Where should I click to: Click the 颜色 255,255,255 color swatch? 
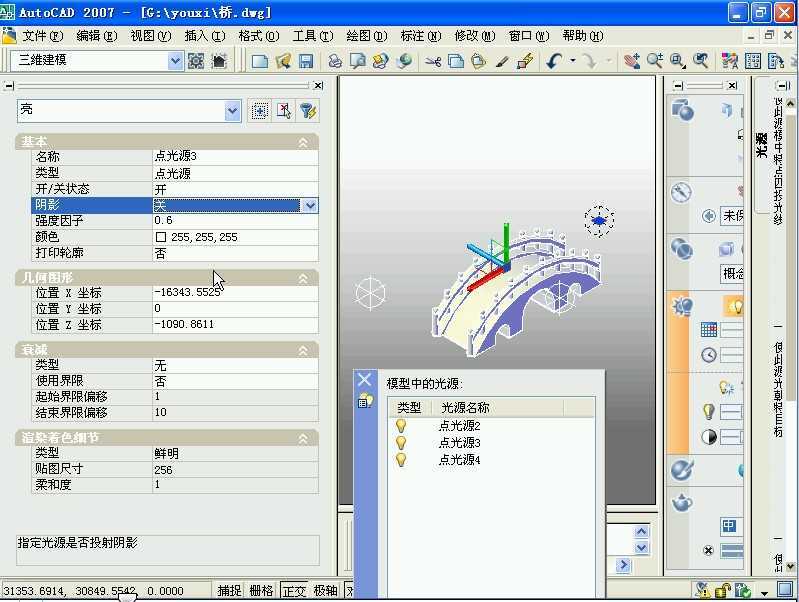click(x=161, y=237)
